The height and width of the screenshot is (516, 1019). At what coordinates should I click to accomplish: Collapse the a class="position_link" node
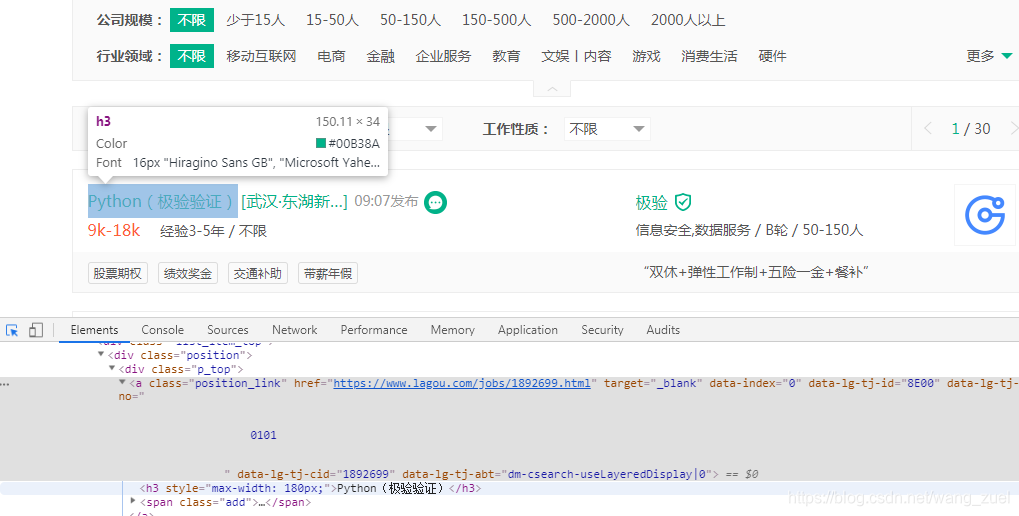[122, 383]
